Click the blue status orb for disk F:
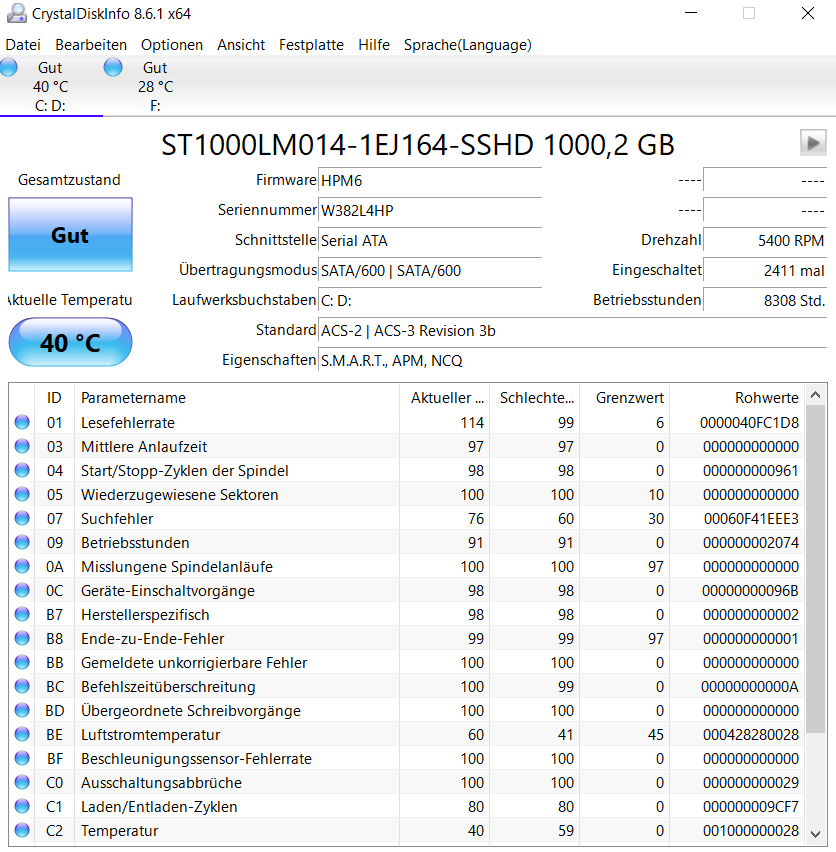 pyautogui.click(x=113, y=68)
